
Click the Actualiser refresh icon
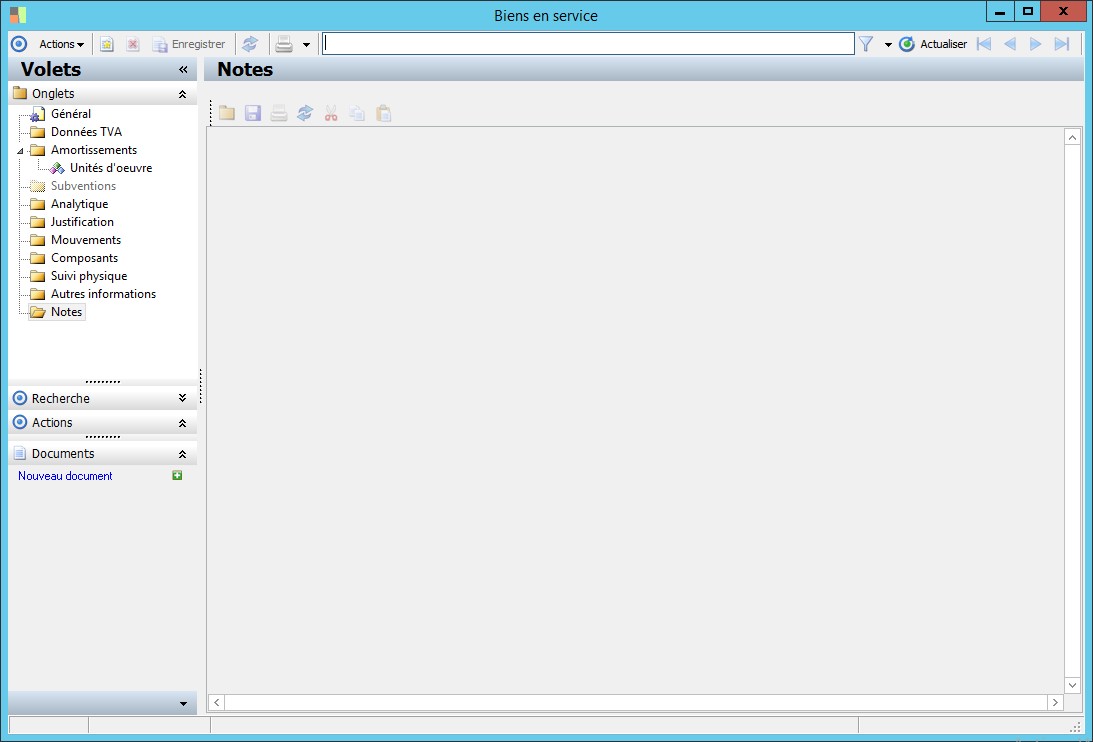pyautogui.click(x=906, y=44)
